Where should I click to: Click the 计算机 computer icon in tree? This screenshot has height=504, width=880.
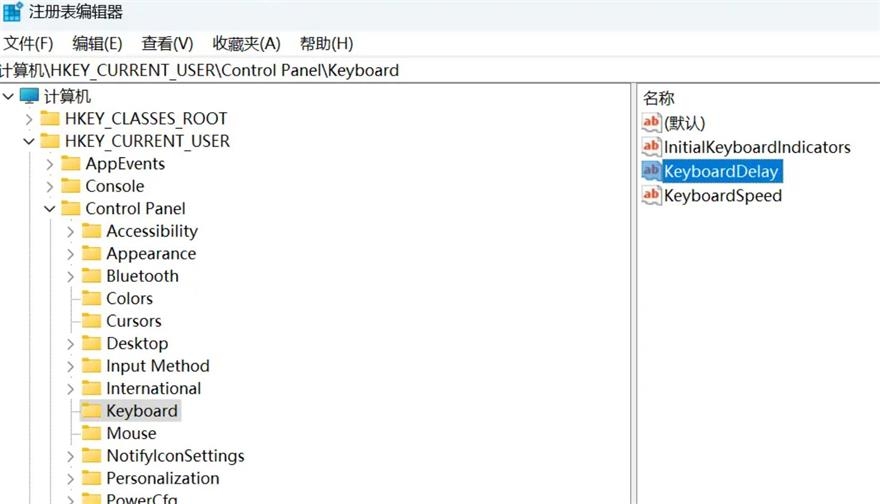[x=29, y=96]
